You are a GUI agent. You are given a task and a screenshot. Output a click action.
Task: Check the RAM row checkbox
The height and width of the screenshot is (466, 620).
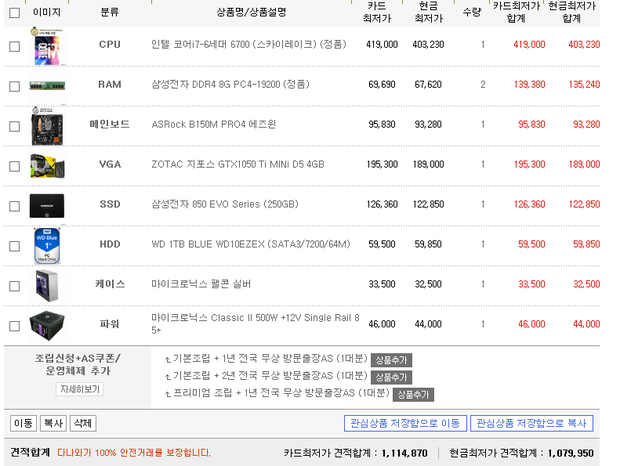[14, 86]
